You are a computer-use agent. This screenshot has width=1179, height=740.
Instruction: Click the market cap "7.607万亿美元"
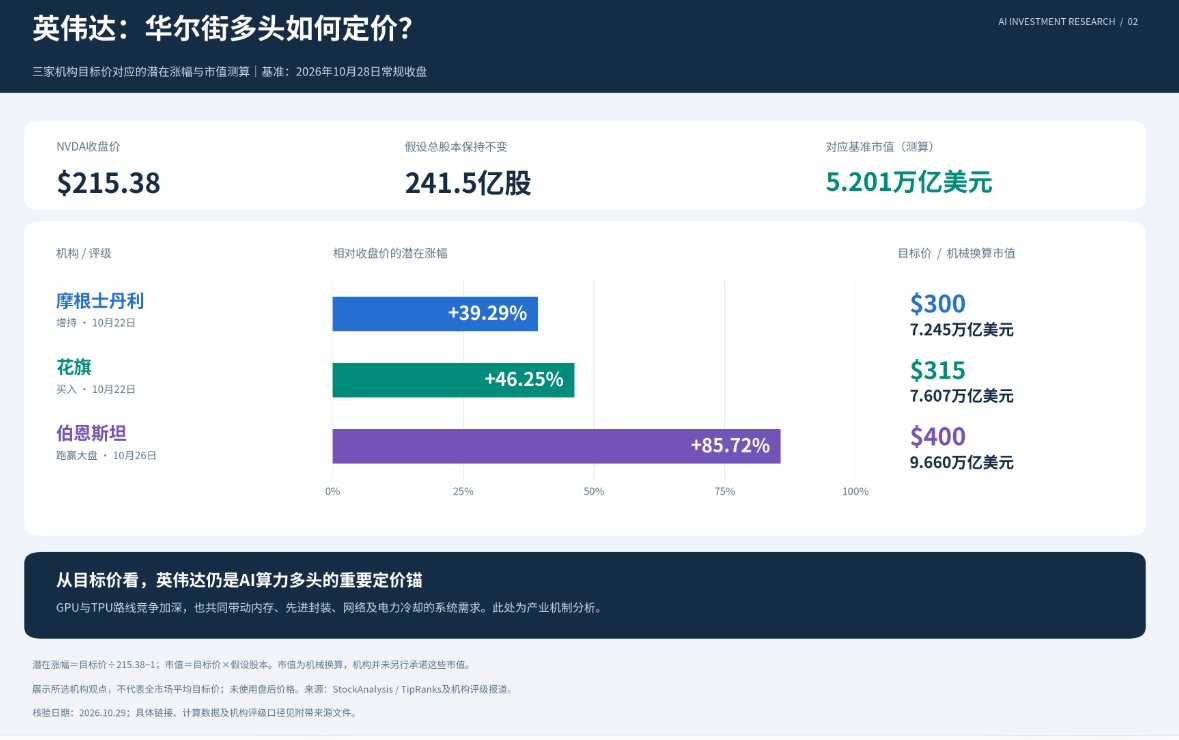[962, 396]
